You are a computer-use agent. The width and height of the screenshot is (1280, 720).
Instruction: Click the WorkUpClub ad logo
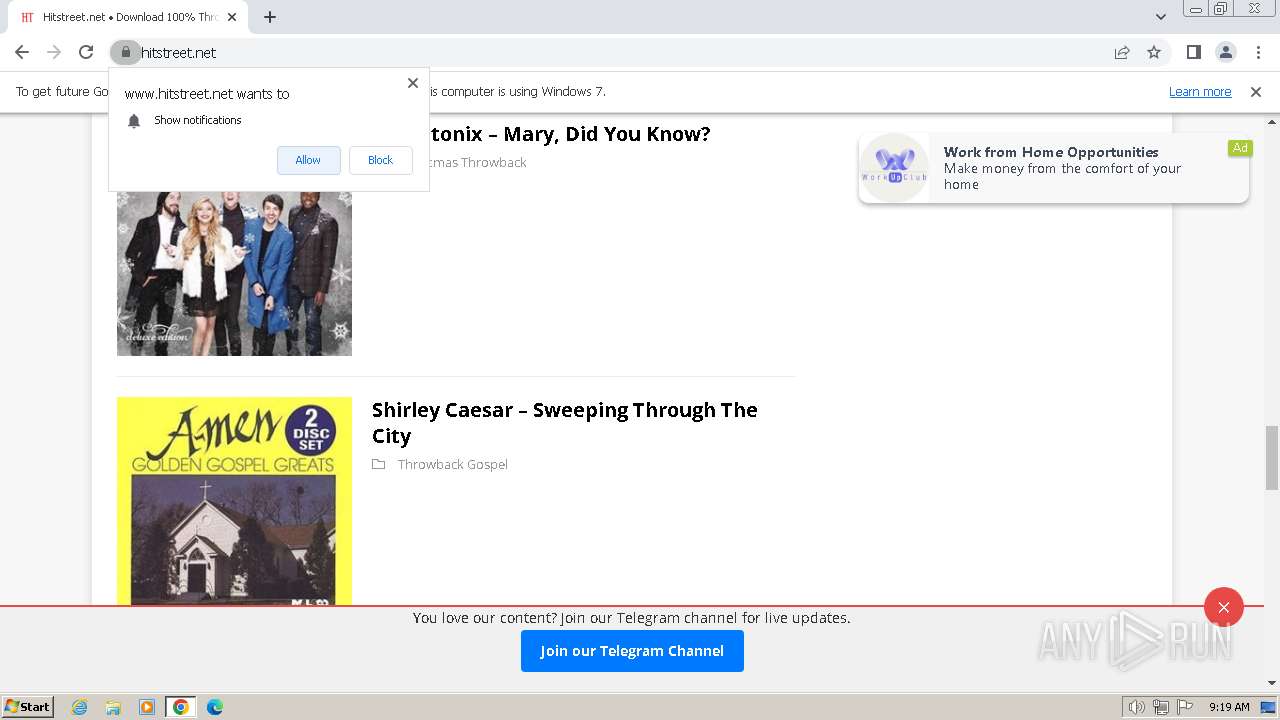click(894, 168)
